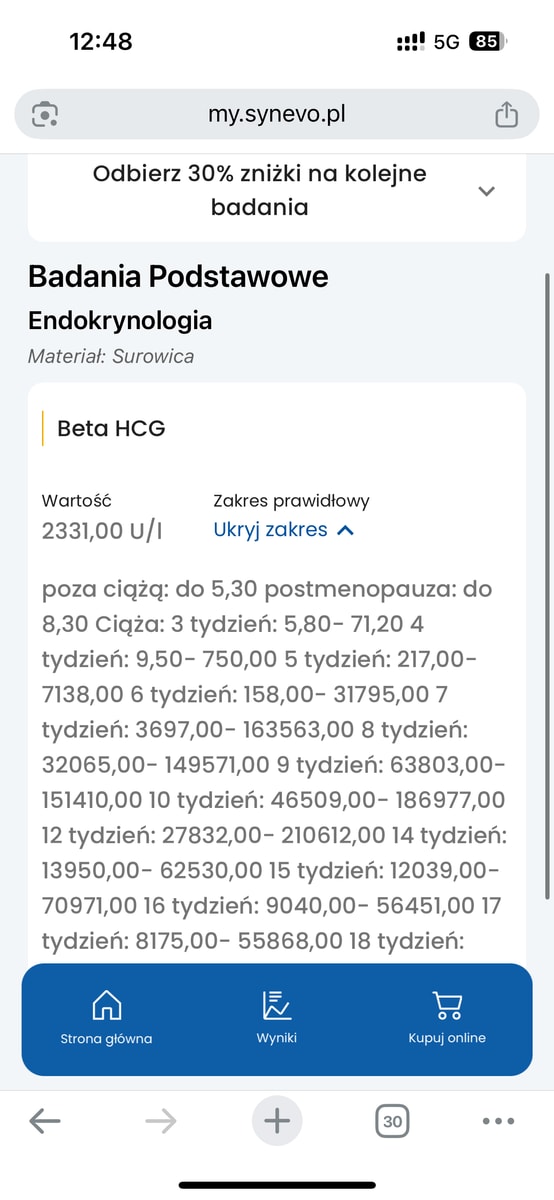Tap the share icon in address bar
This screenshot has width=554, height=1200.
507,114
